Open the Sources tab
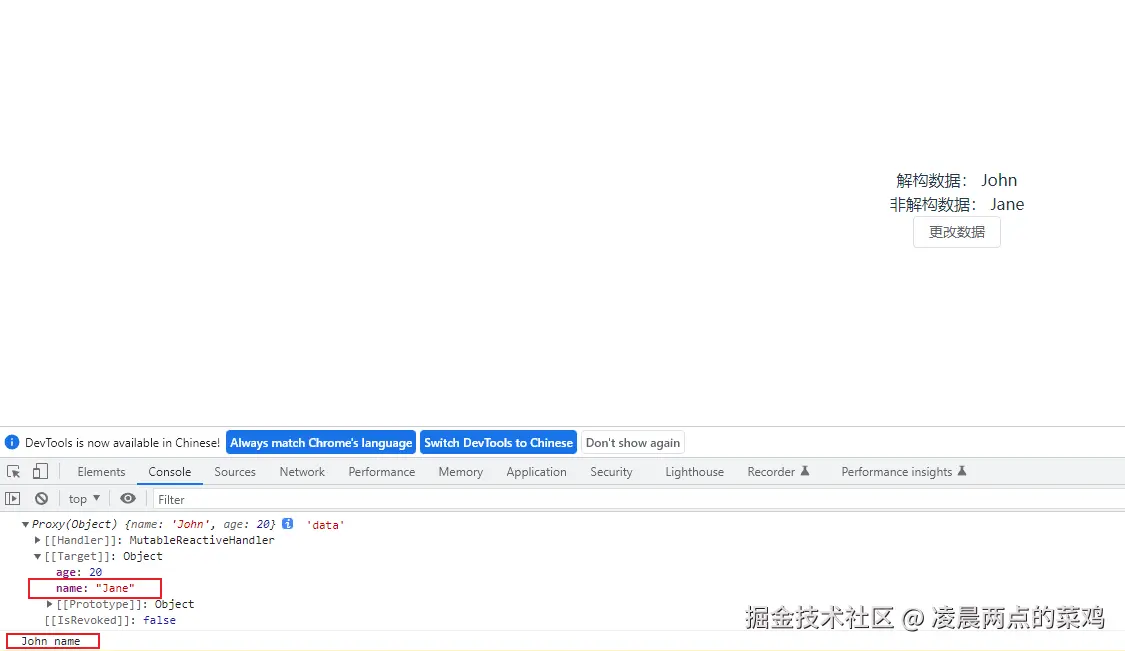Image resolution: width=1125 pixels, height=651 pixels. (x=235, y=472)
